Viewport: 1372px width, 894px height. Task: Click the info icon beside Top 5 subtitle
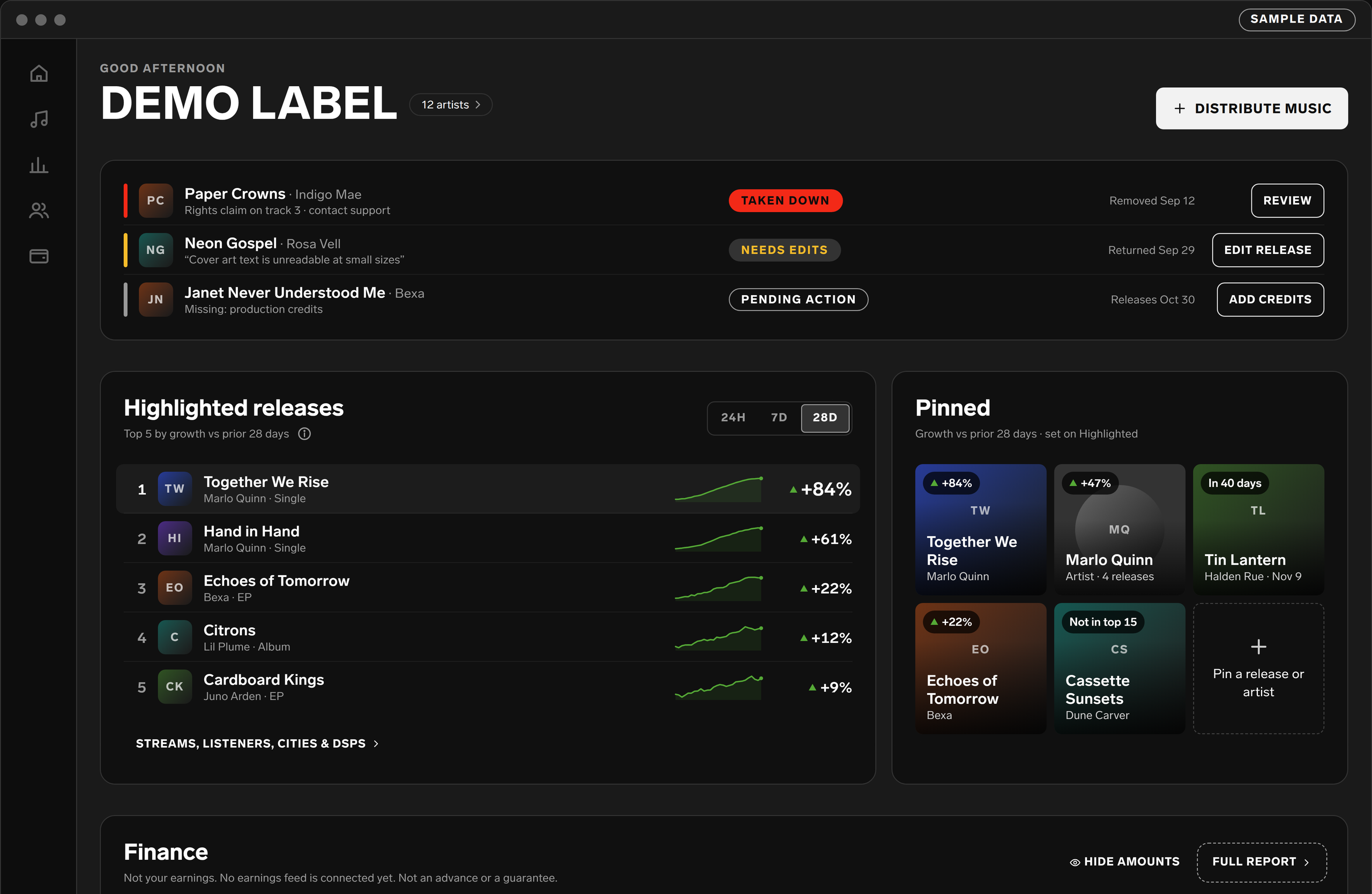(x=304, y=434)
